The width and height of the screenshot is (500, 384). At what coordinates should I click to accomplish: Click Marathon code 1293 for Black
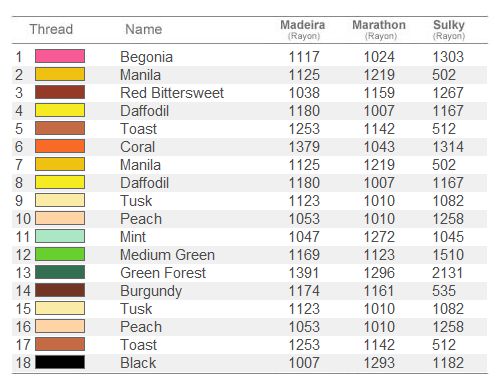[x=379, y=363]
